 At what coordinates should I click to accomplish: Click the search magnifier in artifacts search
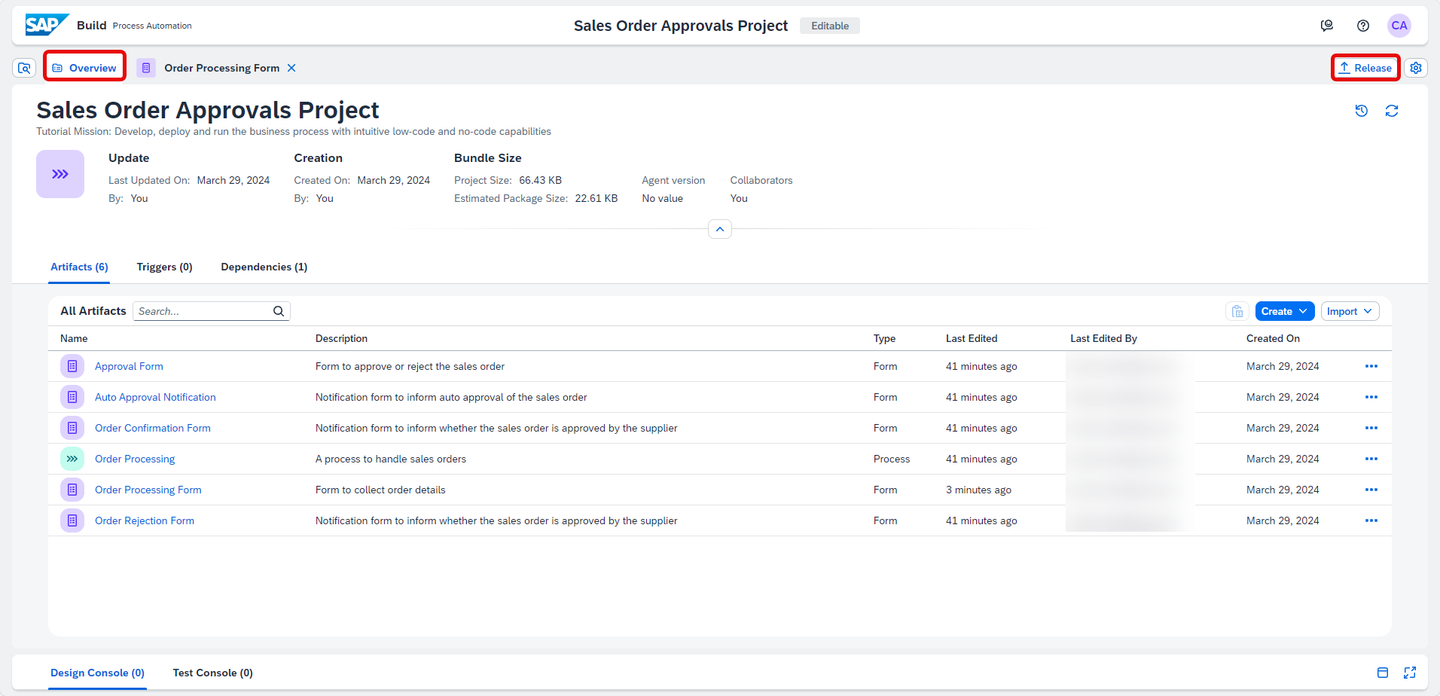click(279, 311)
